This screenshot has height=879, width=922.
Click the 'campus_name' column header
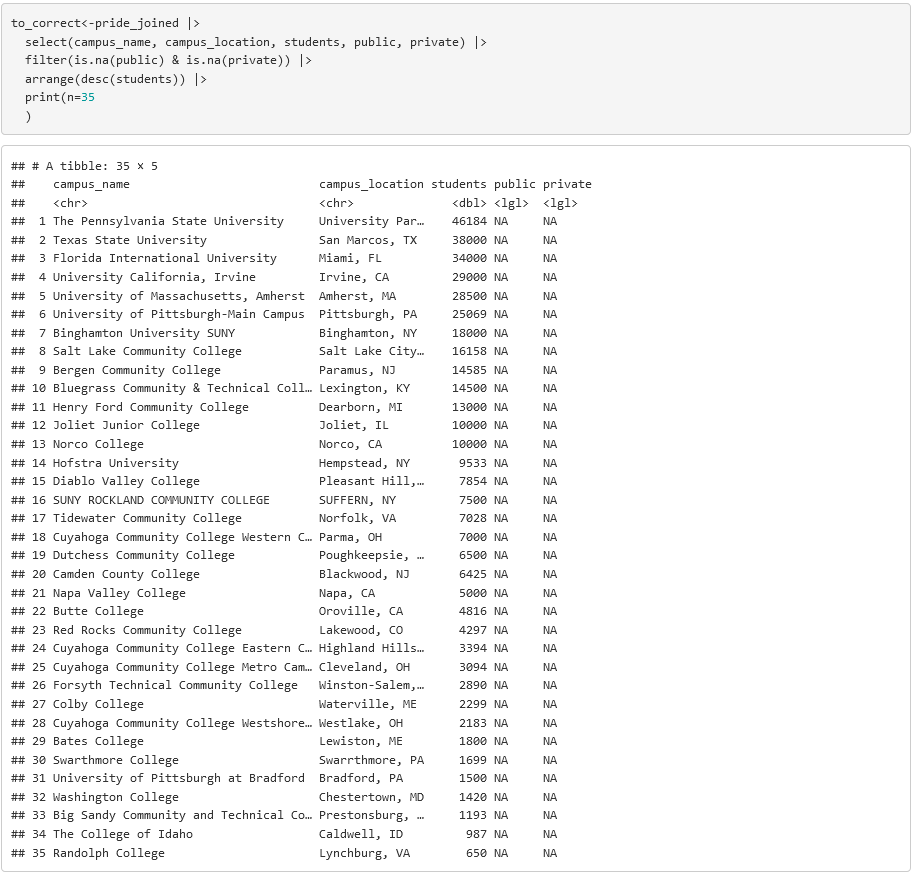91,185
